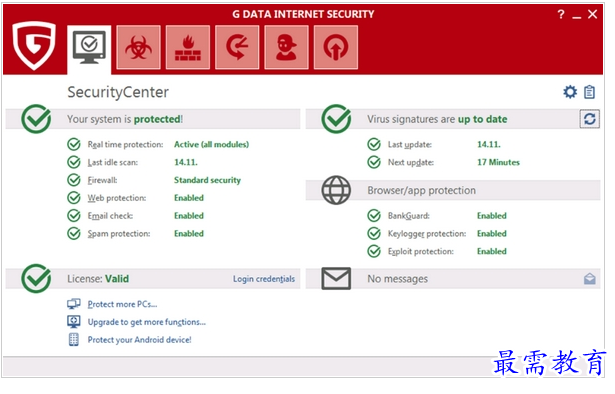Click the Next update label
This screenshot has width=615, height=394.
click(411, 162)
